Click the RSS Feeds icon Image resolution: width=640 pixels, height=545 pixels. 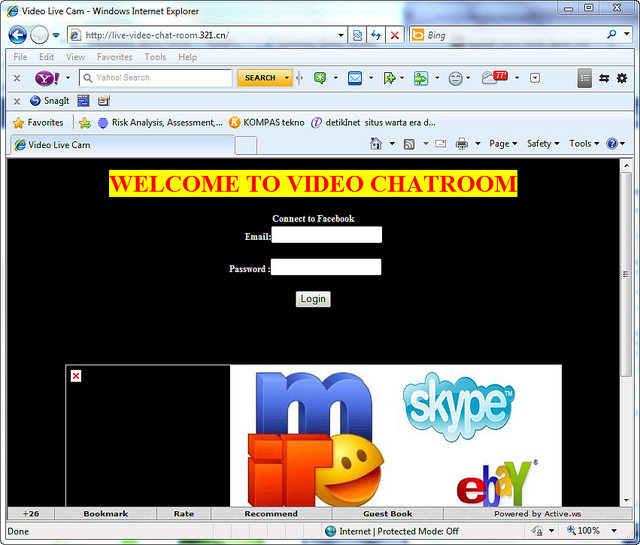click(x=409, y=144)
